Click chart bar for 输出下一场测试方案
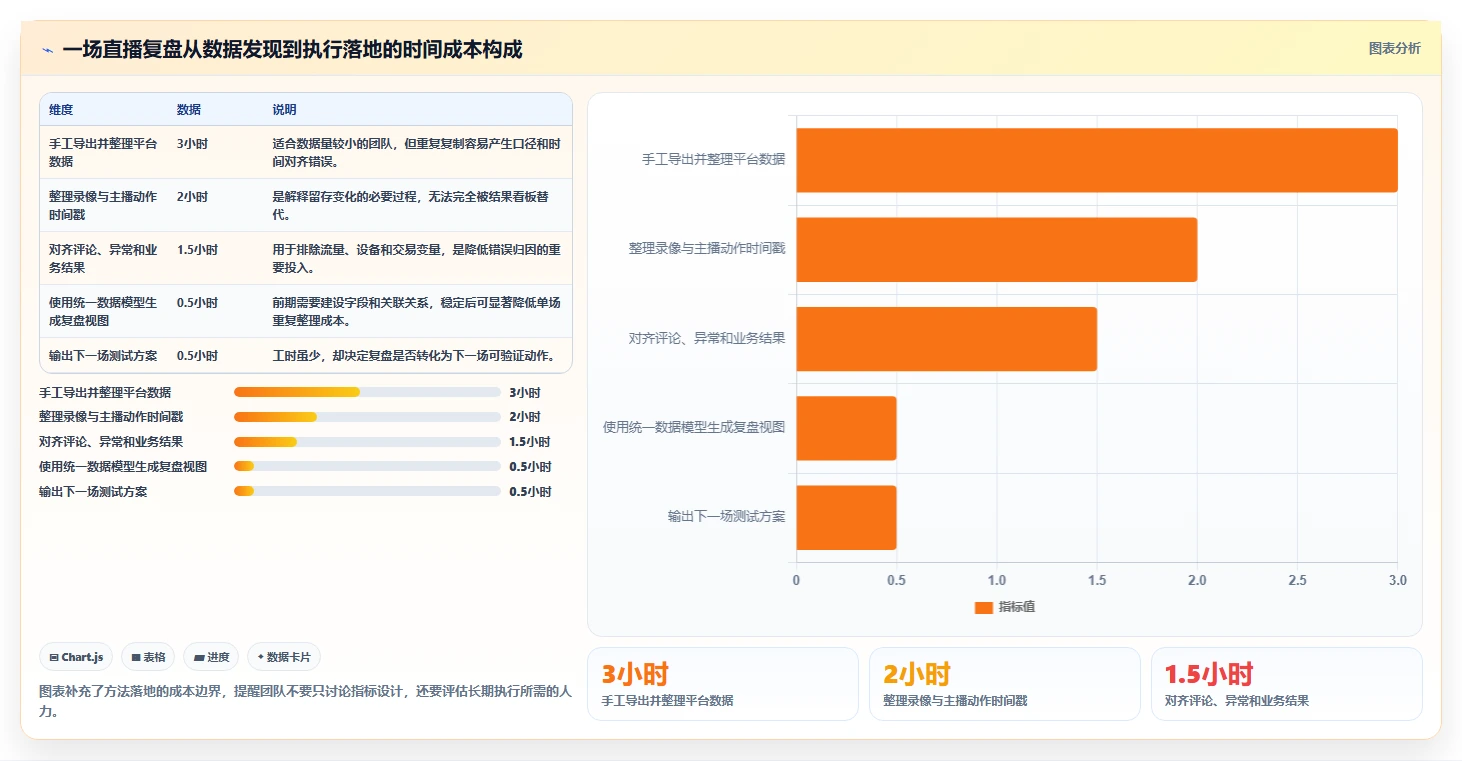Viewport: 1462px width, 761px height. [846, 517]
